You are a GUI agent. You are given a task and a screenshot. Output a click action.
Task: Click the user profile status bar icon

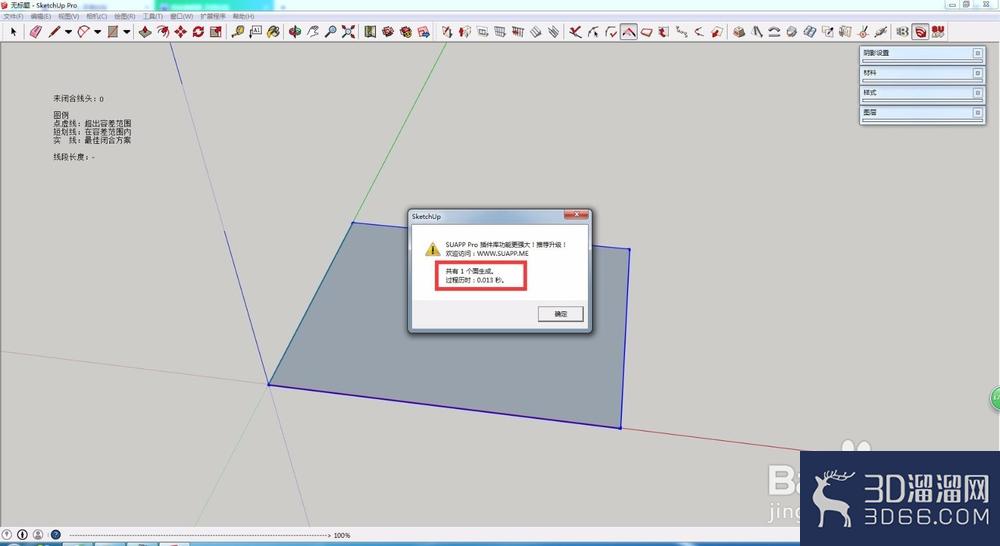38,535
